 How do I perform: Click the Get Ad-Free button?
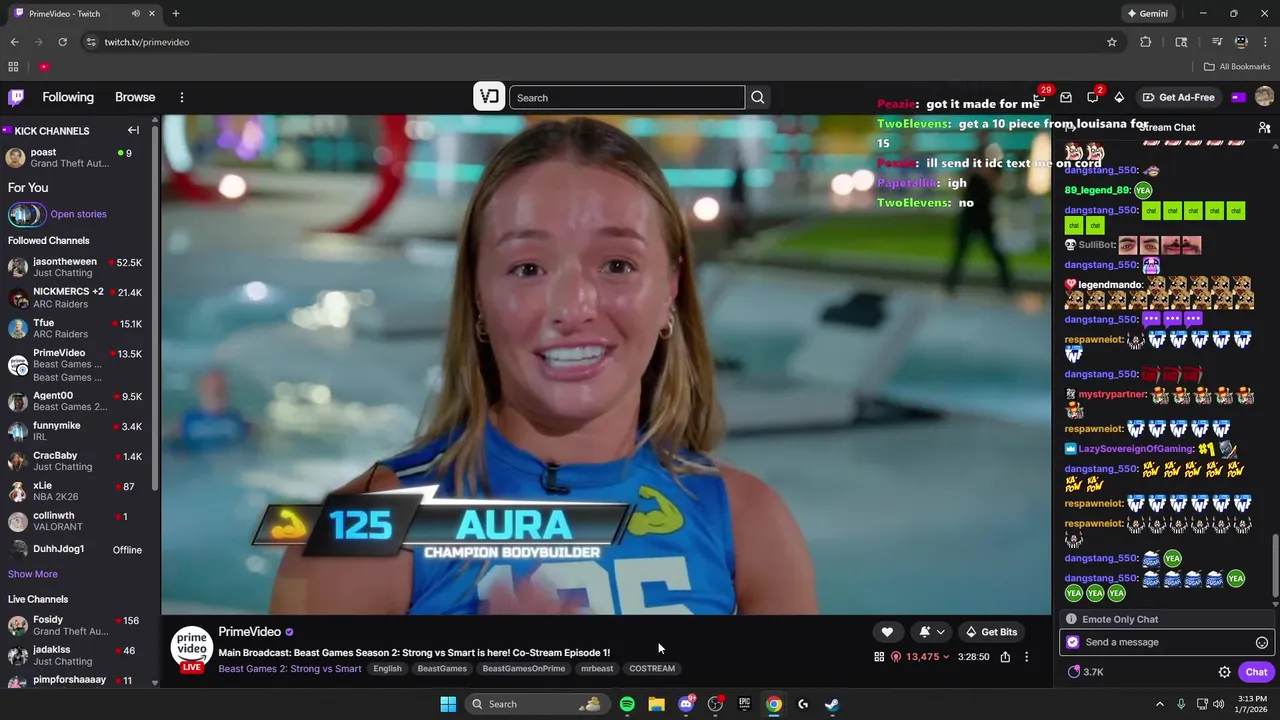(x=1178, y=97)
